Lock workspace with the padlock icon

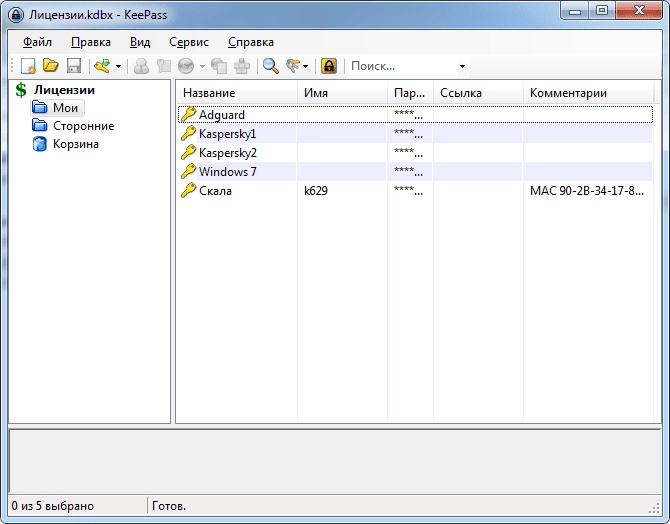tap(329, 66)
